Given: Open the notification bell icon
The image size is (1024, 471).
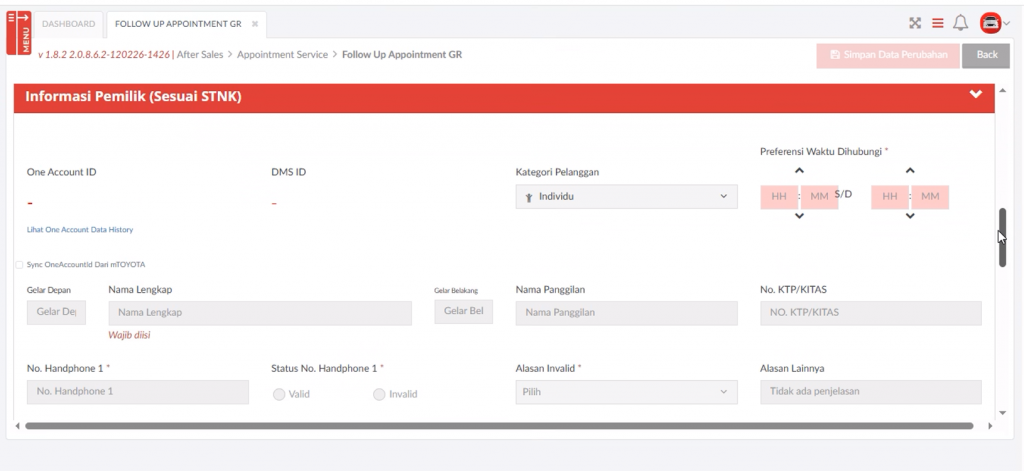Looking at the screenshot, I should coord(961,23).
